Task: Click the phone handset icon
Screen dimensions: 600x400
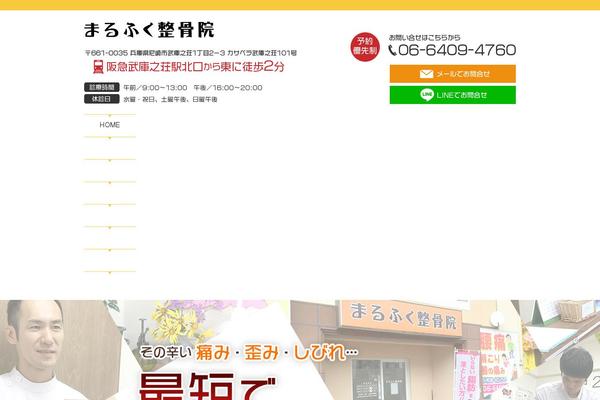Action: click(x=393, y=51)
